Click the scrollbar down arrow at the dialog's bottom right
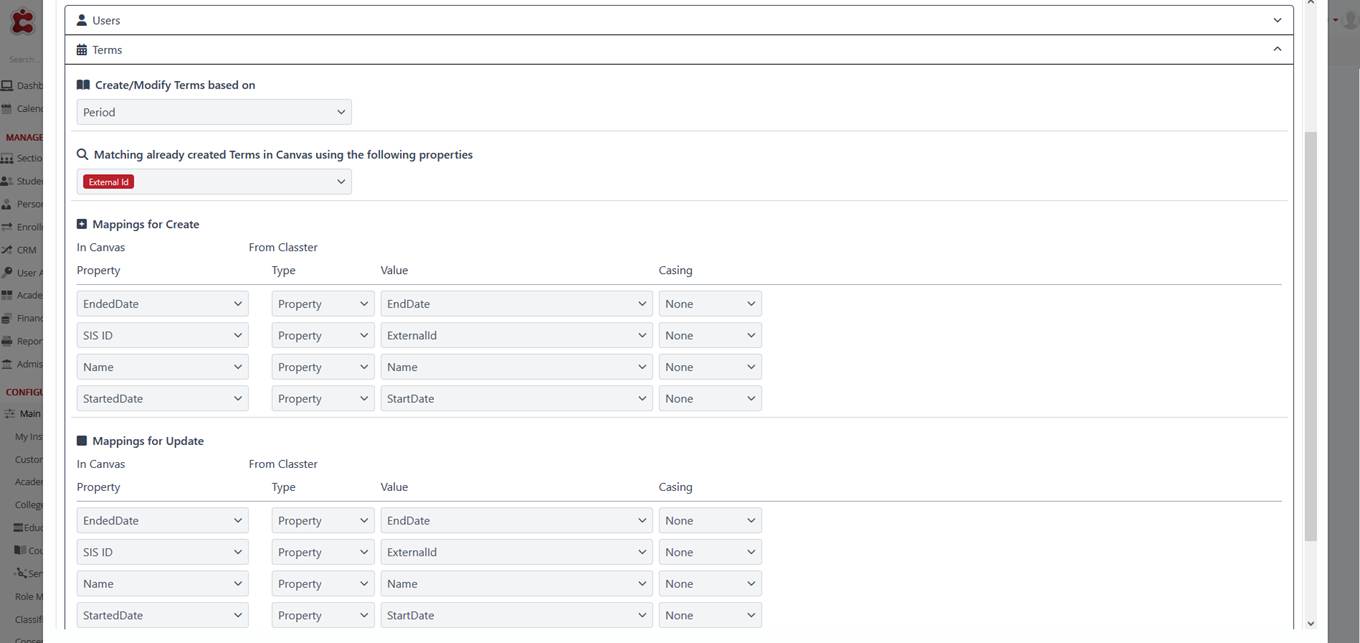Image resolution: width=1360 pixels, height=643 pixels. pos(1310,624)
